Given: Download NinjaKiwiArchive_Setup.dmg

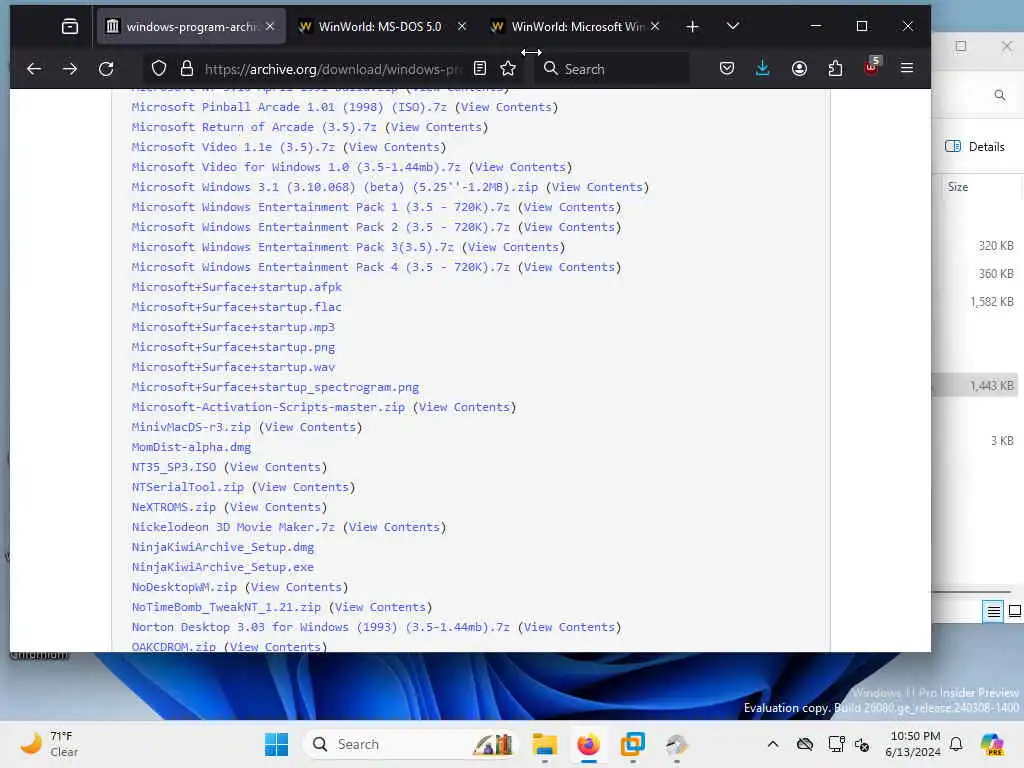Looking at the screenshot, I should click(x=223, y=547).
